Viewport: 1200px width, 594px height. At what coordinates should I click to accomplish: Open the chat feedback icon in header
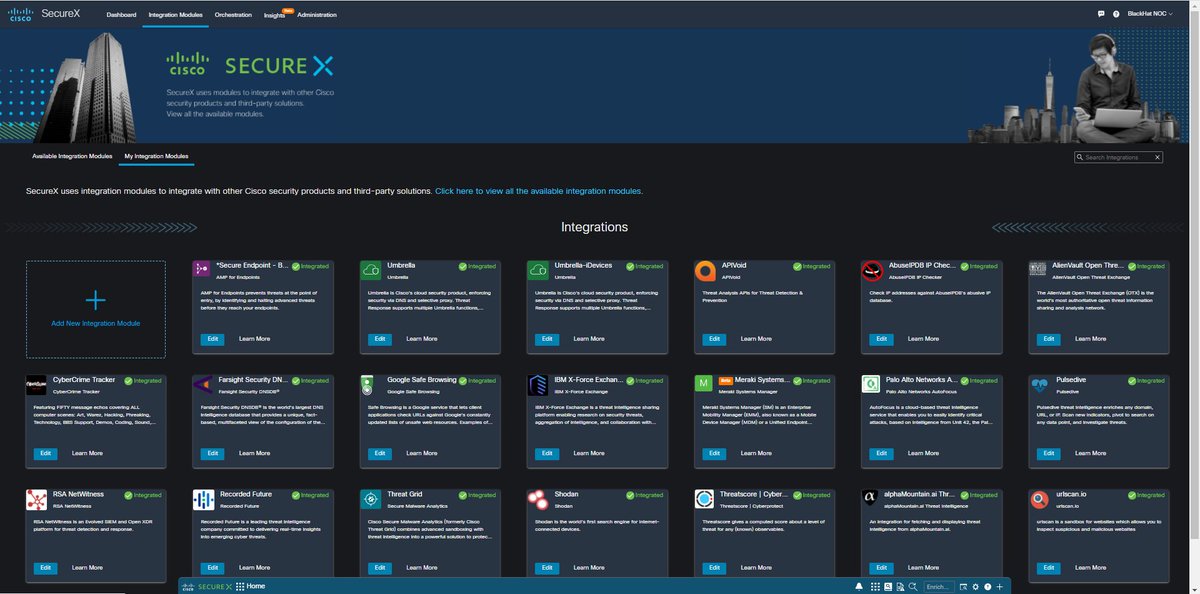click(1101, 14)
